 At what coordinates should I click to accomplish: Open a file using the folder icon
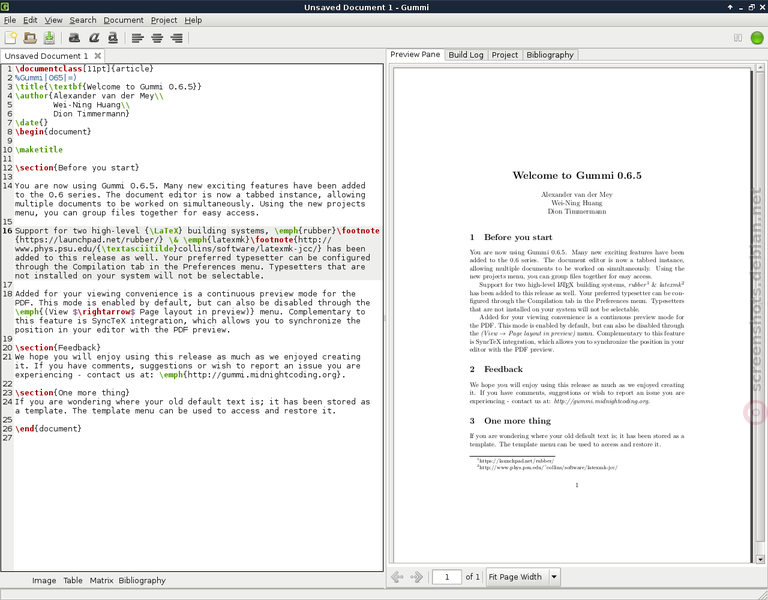(30, 38)
